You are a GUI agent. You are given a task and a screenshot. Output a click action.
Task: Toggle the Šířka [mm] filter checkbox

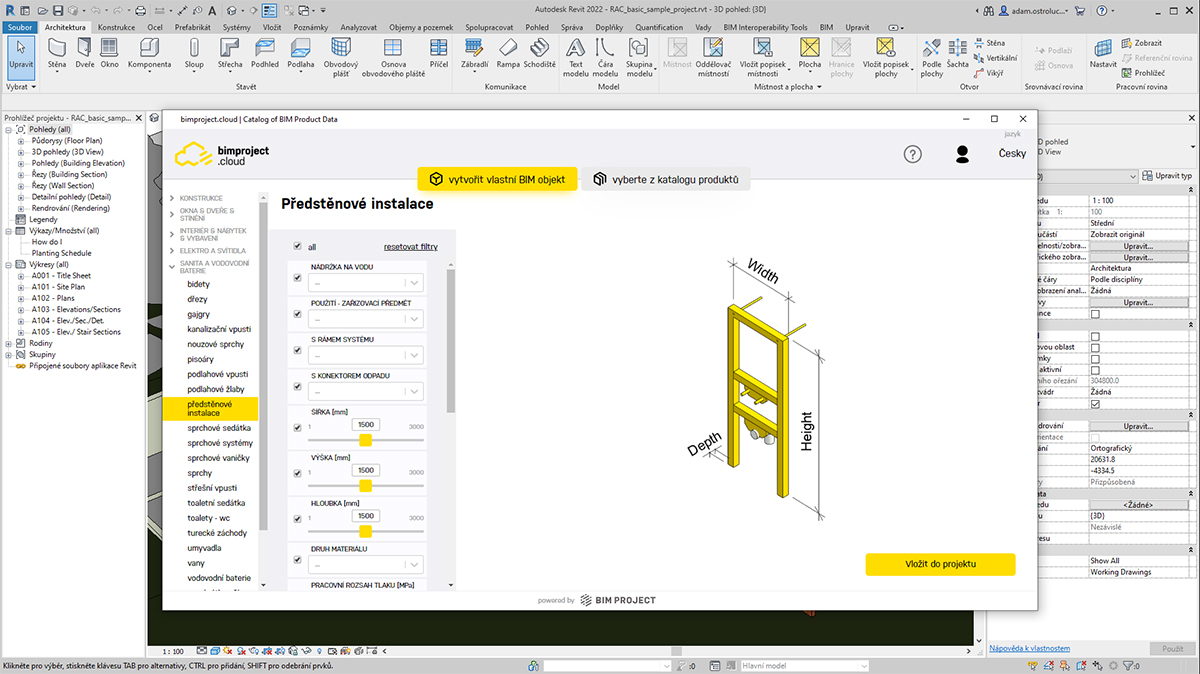point(298,427)
